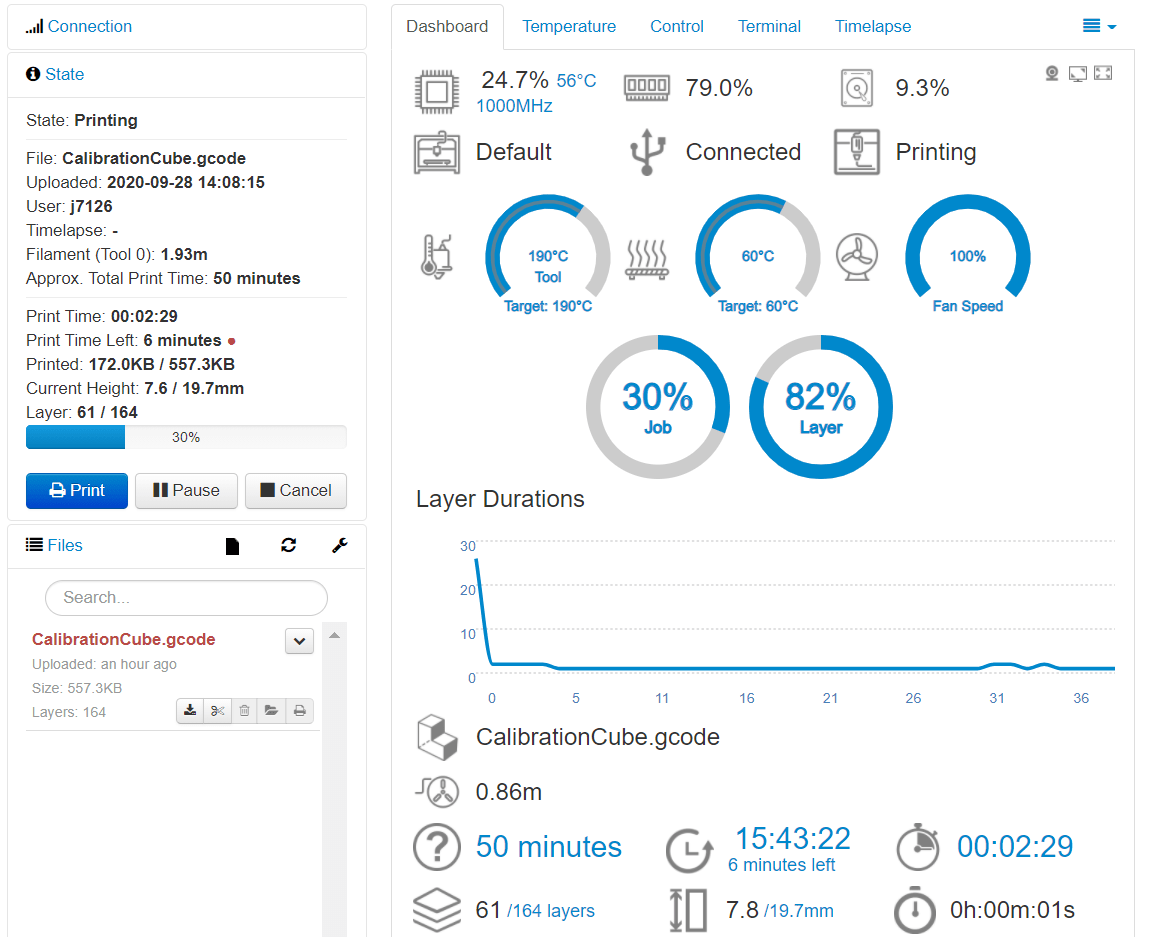Pause the current print job

186,491
